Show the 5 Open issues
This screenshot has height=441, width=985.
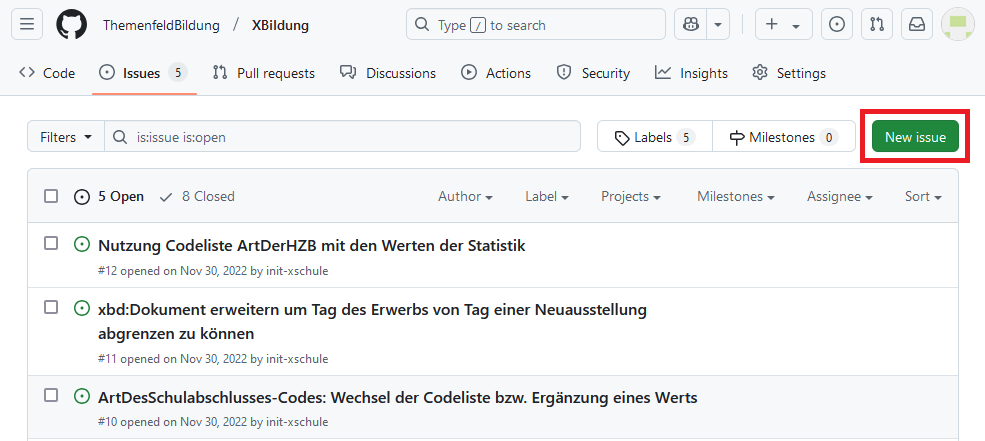109,197
